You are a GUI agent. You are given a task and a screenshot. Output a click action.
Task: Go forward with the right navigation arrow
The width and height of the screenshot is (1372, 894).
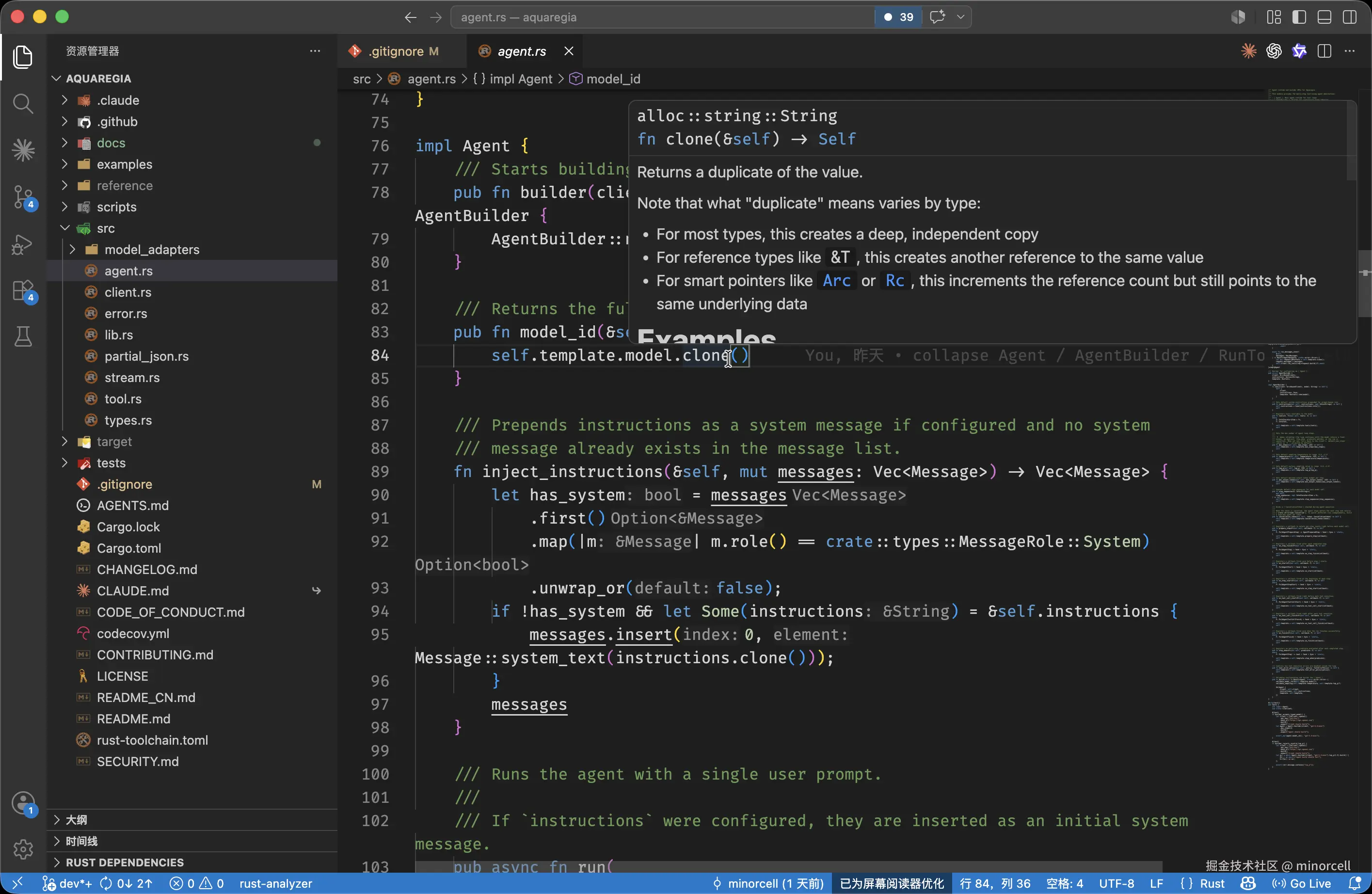[x=436, y=17]
